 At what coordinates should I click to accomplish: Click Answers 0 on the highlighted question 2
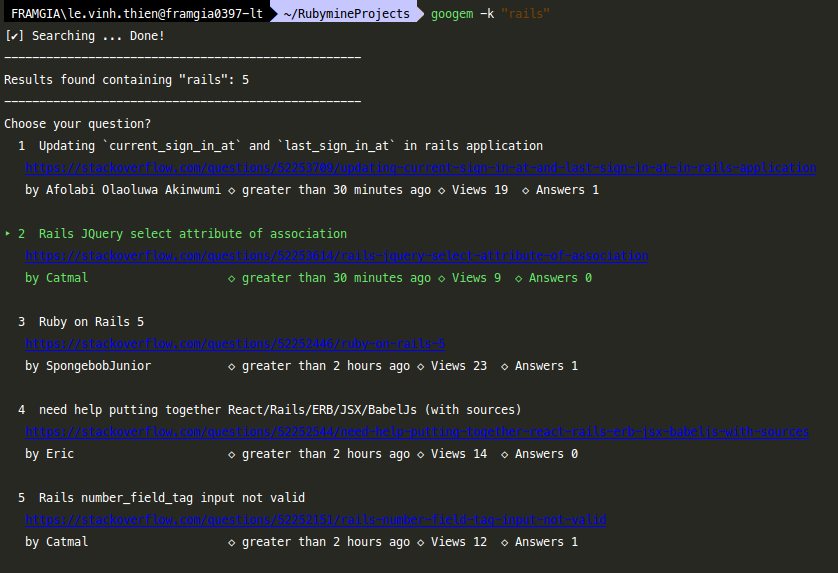560,278
